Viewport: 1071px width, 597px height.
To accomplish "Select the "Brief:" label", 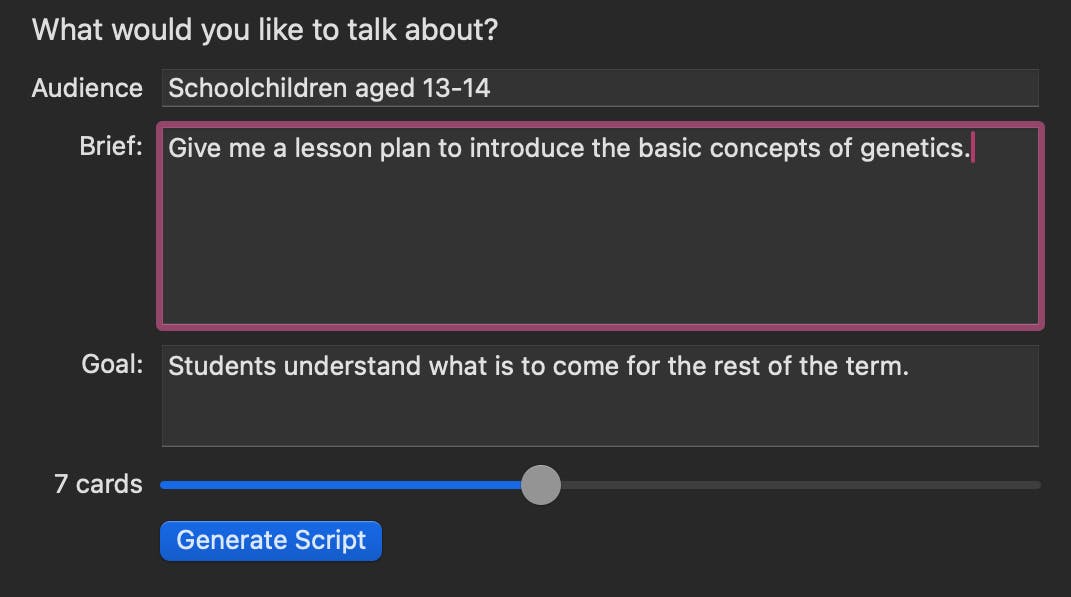I will 111,147.
